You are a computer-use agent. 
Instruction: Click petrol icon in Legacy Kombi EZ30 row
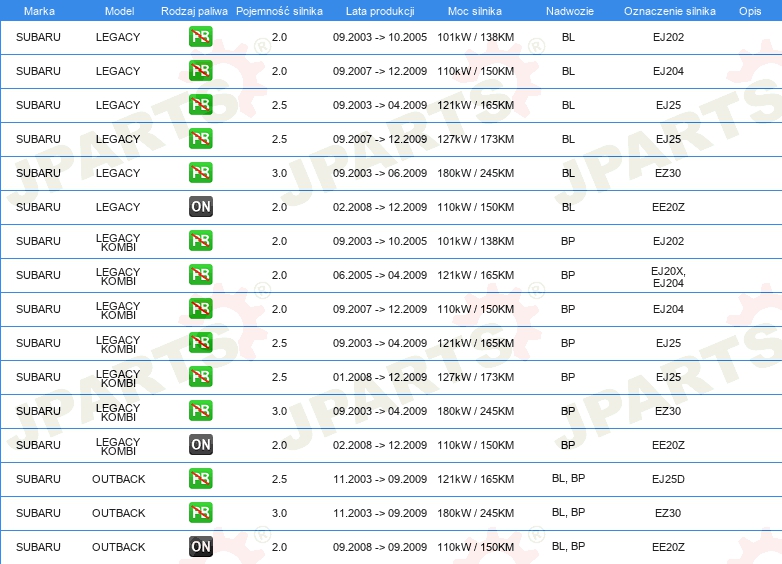pos(200,411)
